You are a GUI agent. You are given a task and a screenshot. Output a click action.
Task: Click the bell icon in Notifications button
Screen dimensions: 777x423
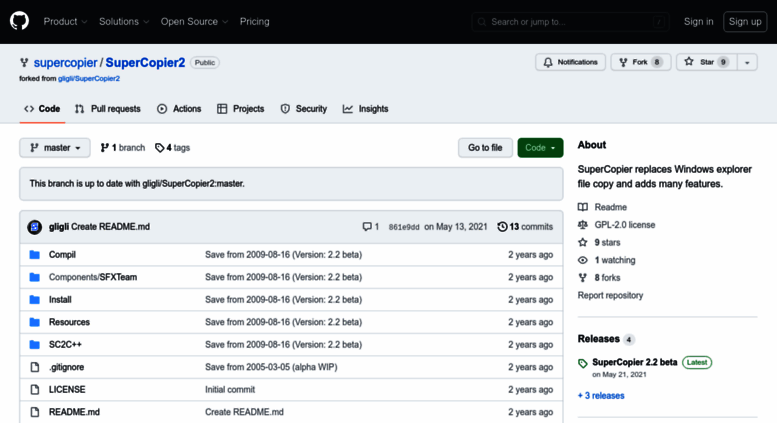point(548,62)
